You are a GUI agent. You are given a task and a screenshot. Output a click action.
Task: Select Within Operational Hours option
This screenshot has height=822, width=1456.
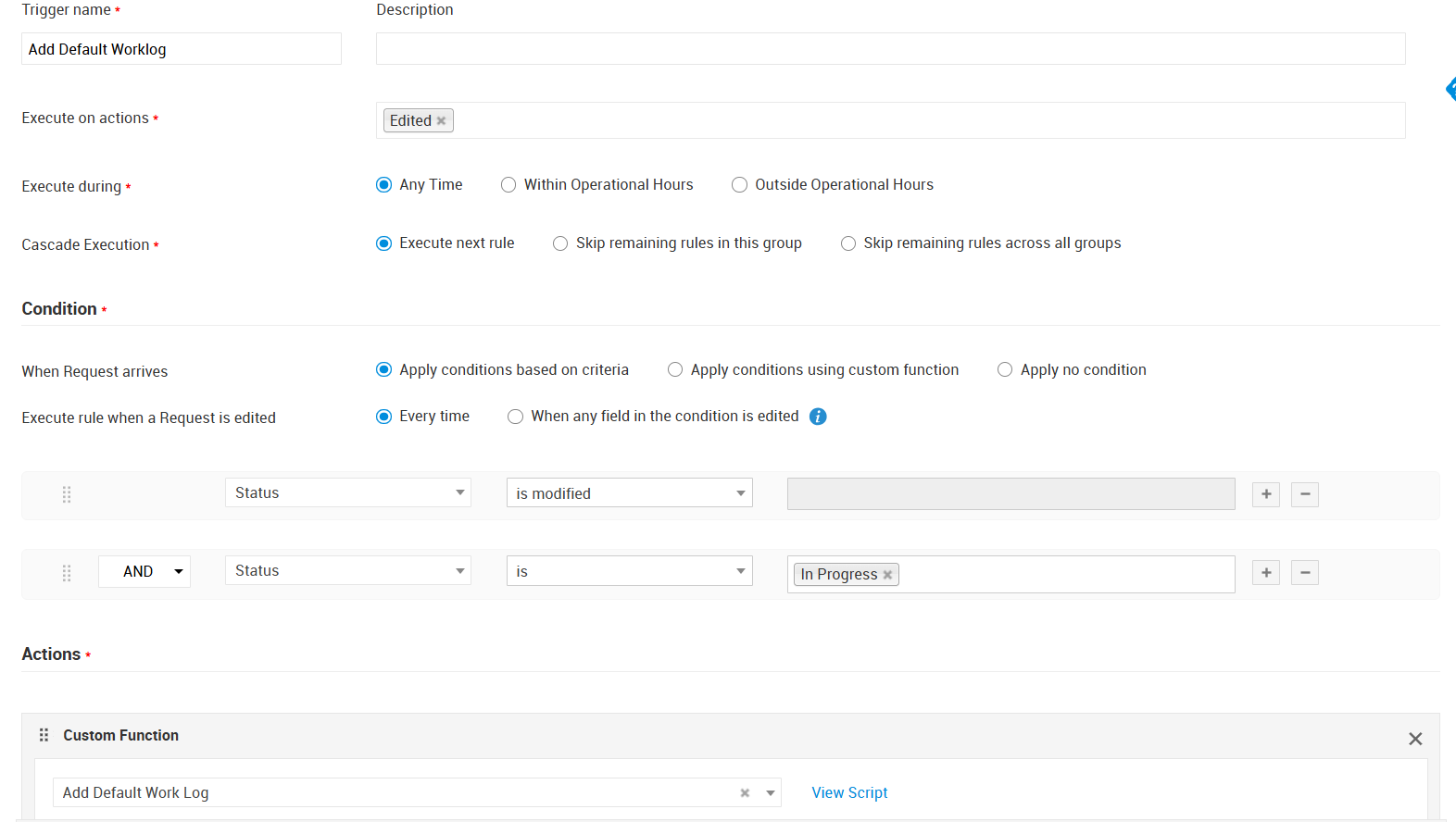point(508,185)
